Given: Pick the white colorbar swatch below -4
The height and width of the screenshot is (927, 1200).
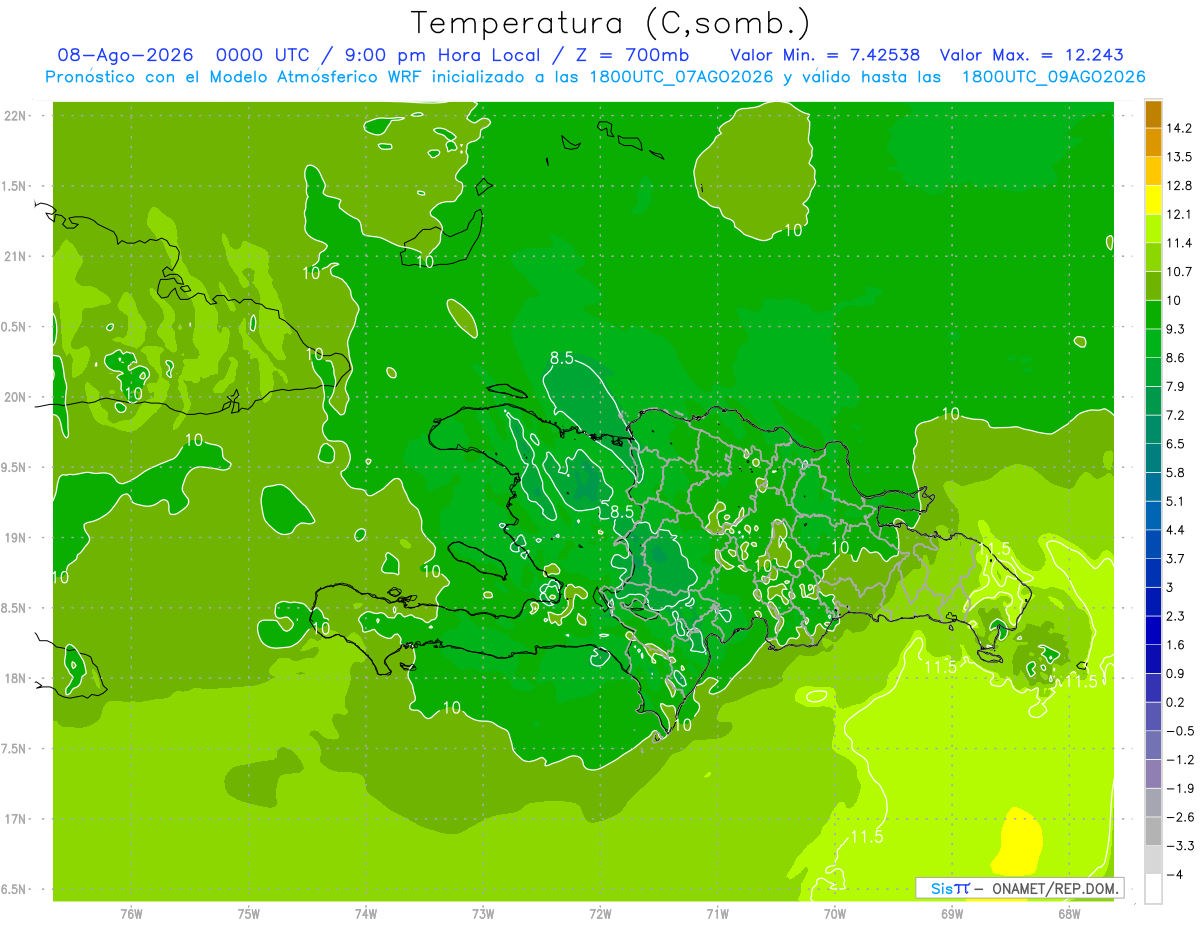Looking at the screenshot, I should (x=1153, y=889).
